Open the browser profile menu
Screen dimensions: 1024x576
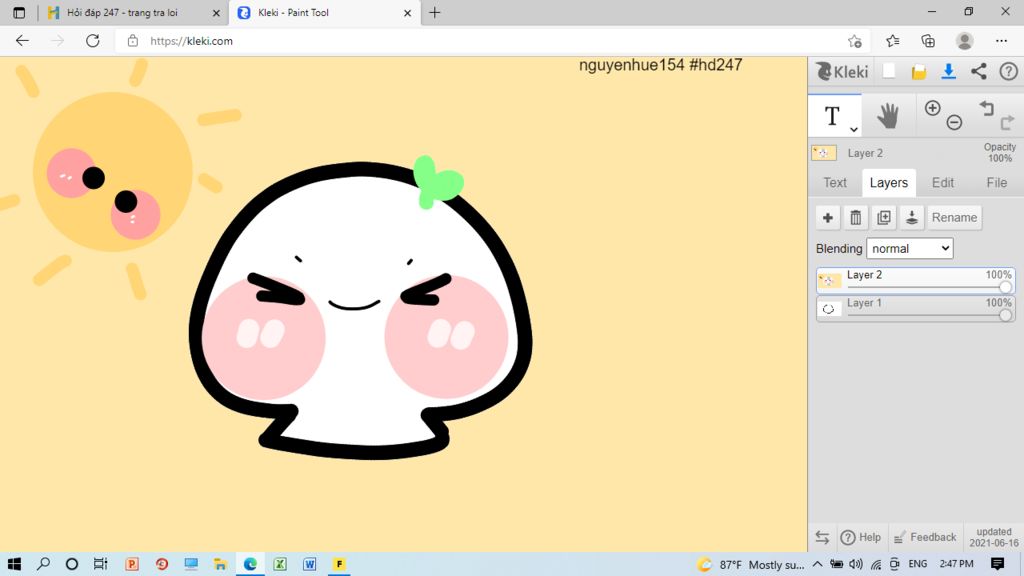(x=965, y=41)
